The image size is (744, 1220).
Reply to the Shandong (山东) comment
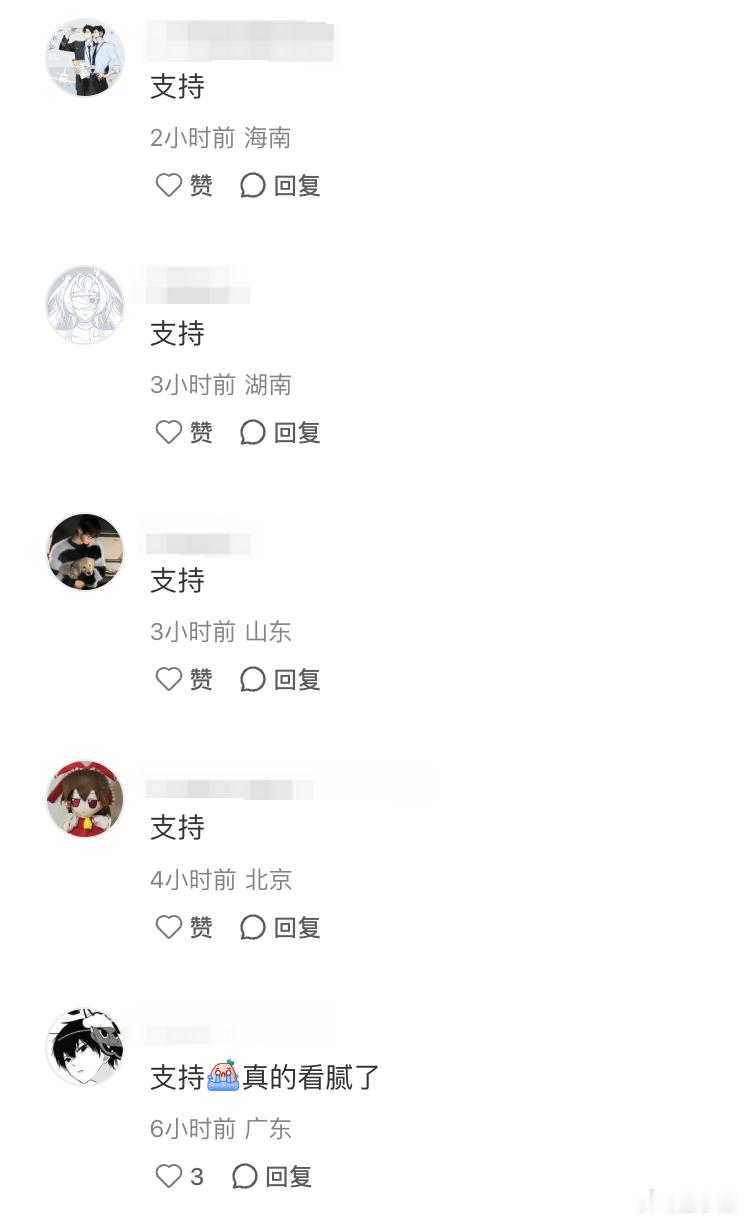(280, 679)
